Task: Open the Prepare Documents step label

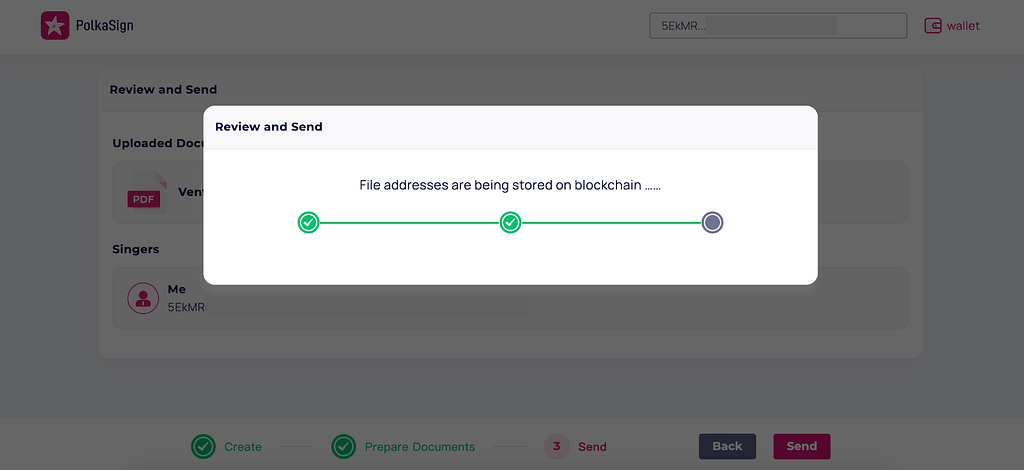Action: point(420,447)
